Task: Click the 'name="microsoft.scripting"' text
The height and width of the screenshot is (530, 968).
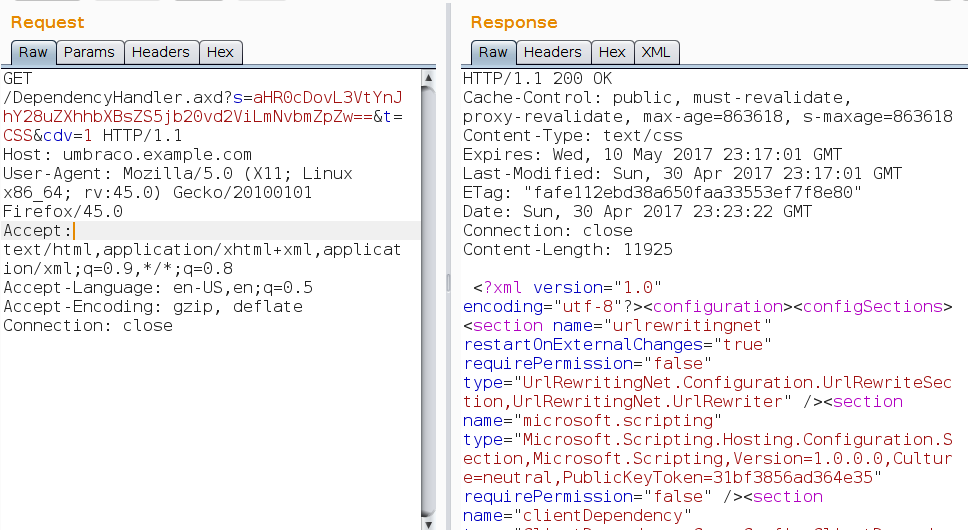Action: [593, 421]
